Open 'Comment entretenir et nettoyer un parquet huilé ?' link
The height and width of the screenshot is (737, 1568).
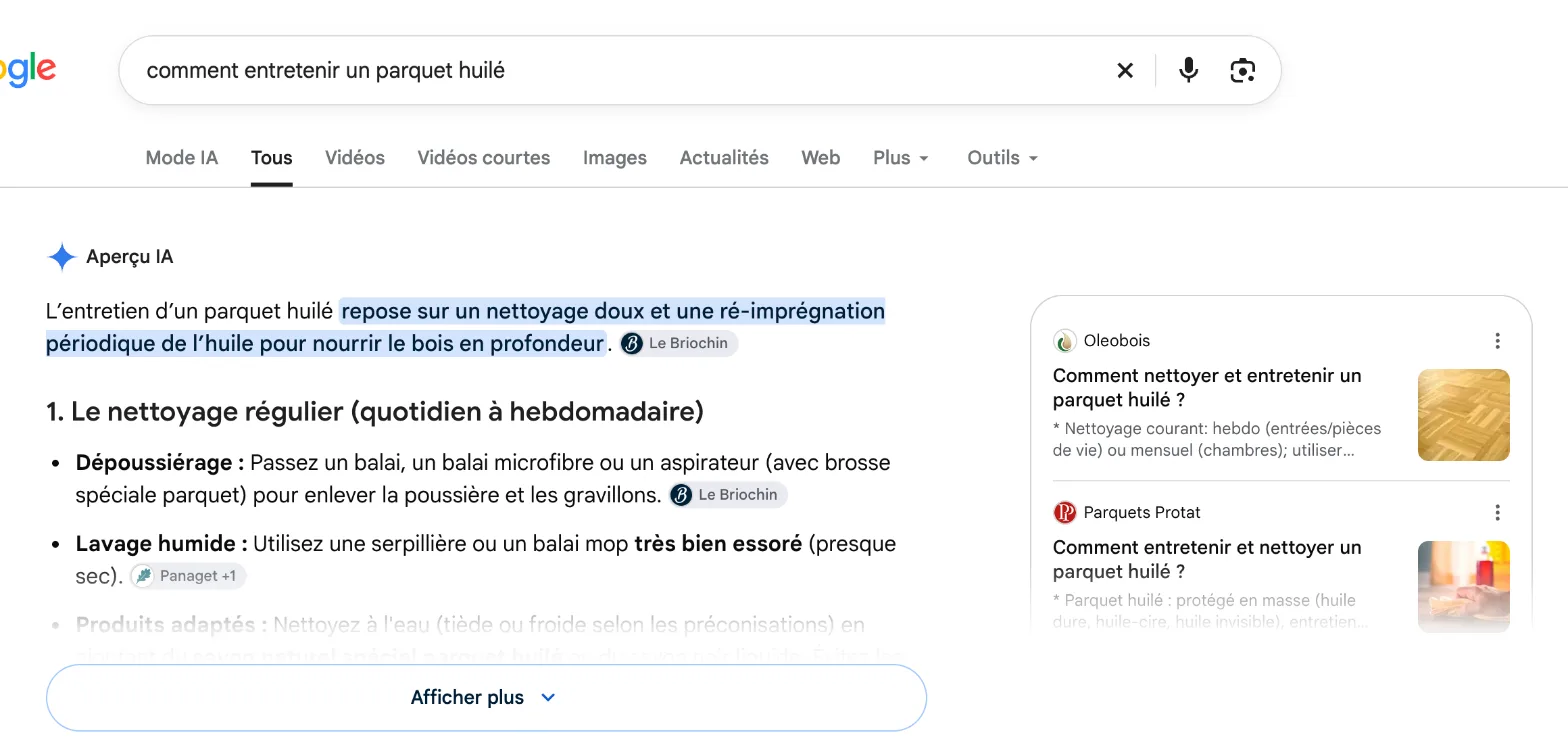(x=1207, y=560)
